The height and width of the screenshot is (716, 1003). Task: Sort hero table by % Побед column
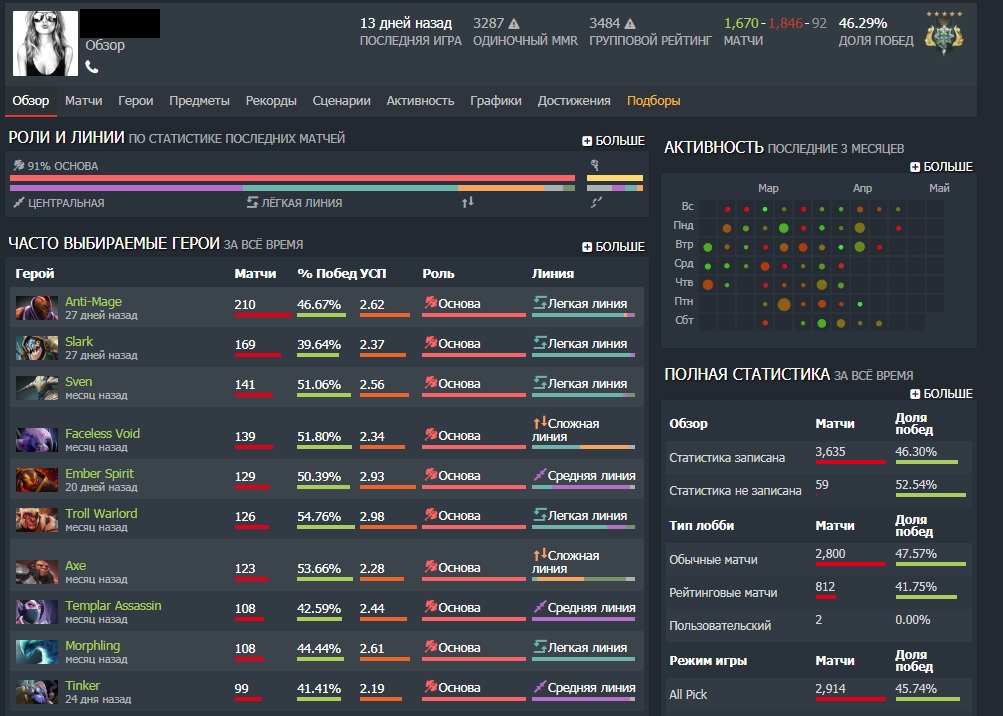326,273
